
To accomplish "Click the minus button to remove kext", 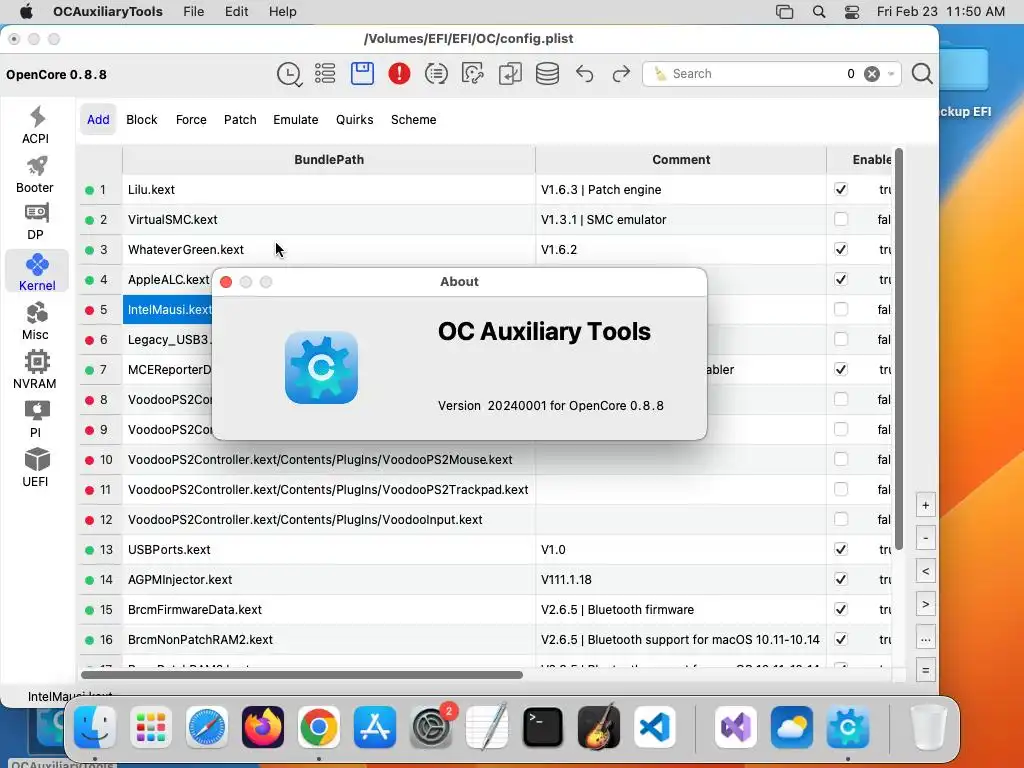I will (x=925, y=539).
